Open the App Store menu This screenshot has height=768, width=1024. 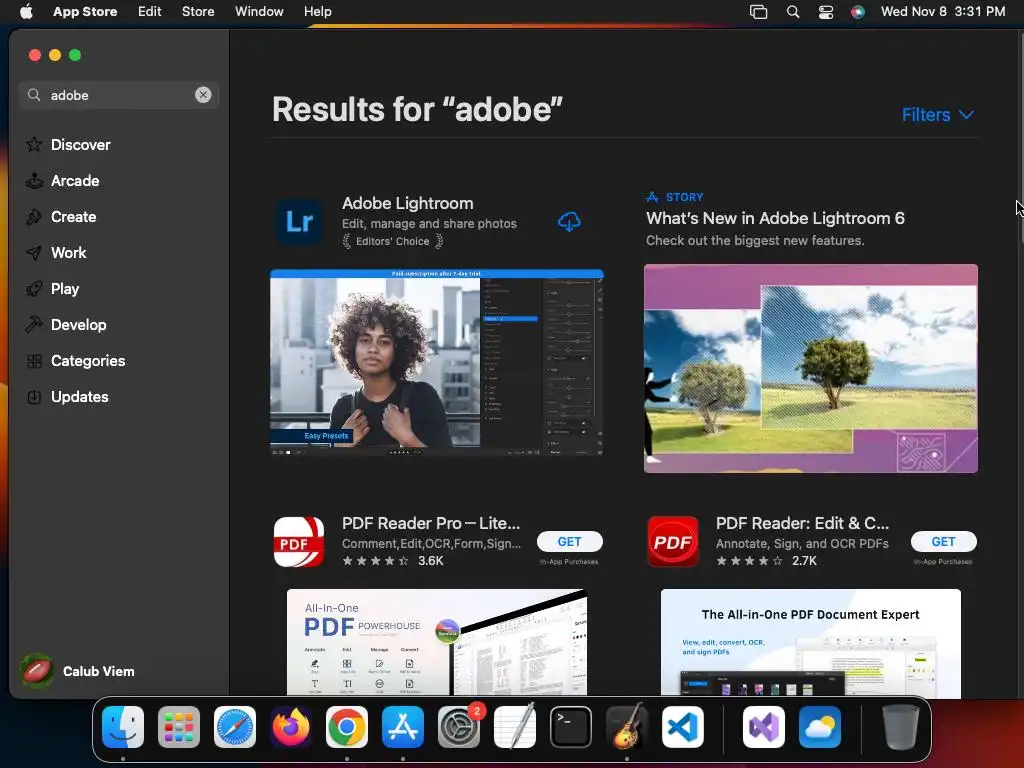coord(85,11)
